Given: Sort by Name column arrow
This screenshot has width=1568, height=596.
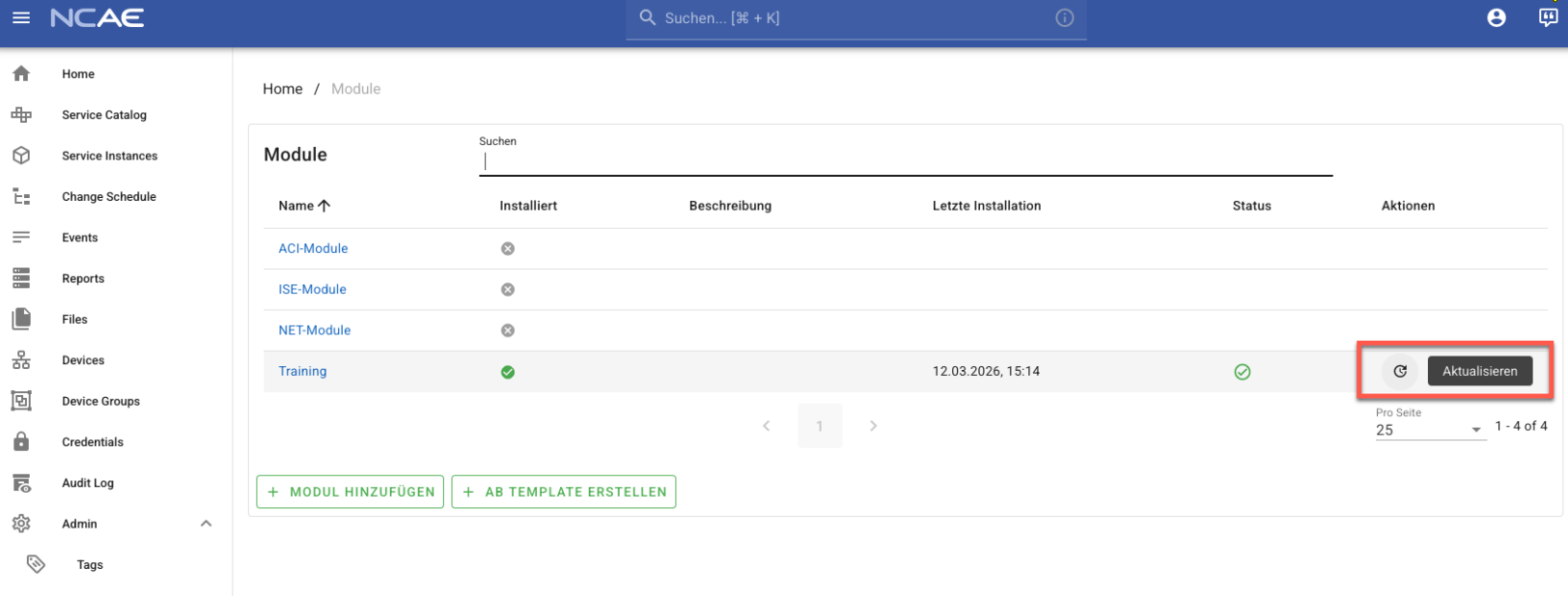Looking at the screenshot, I should (324, 206).
